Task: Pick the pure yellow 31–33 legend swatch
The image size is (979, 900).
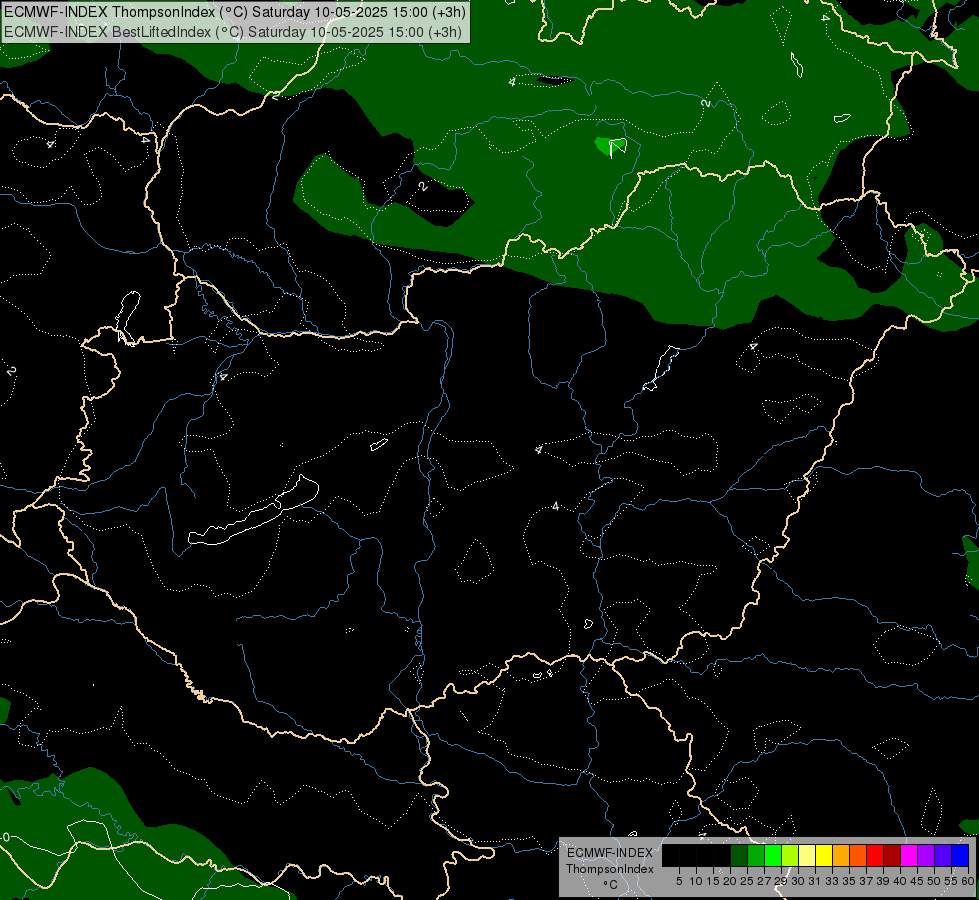Action: [x=824, y=855]
